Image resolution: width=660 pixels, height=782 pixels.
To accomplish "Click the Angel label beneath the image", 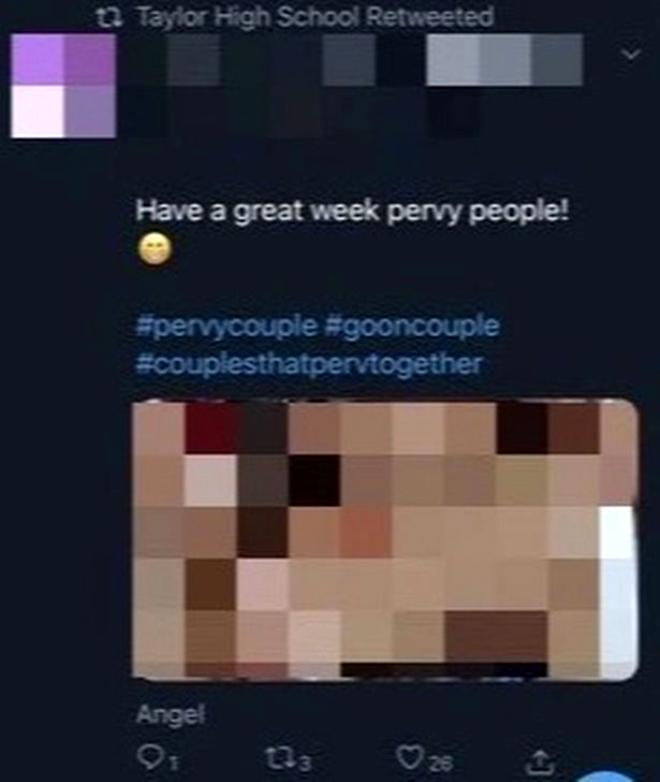I will pos(170,716).
